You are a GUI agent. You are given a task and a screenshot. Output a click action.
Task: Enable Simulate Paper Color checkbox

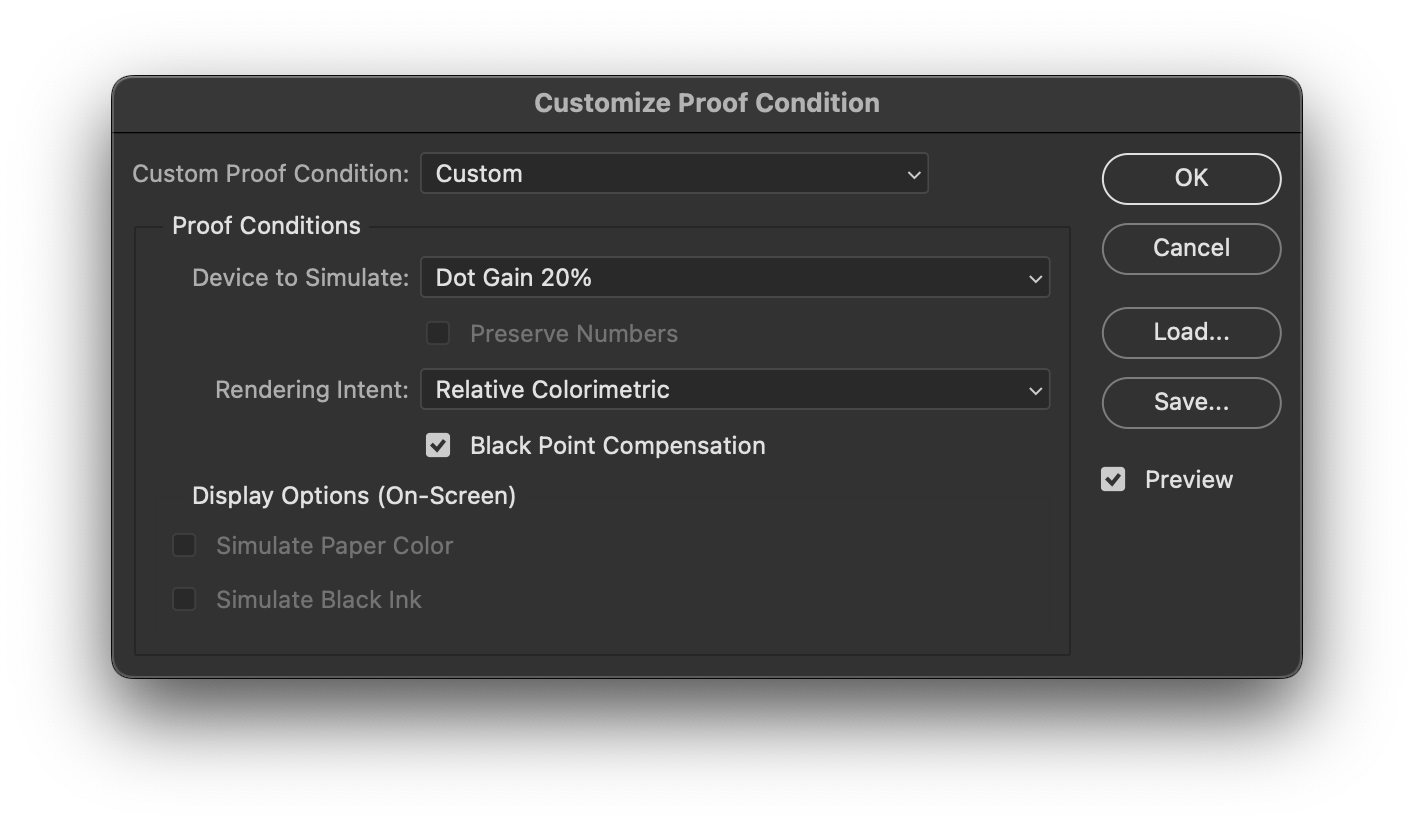pos(184,545)
